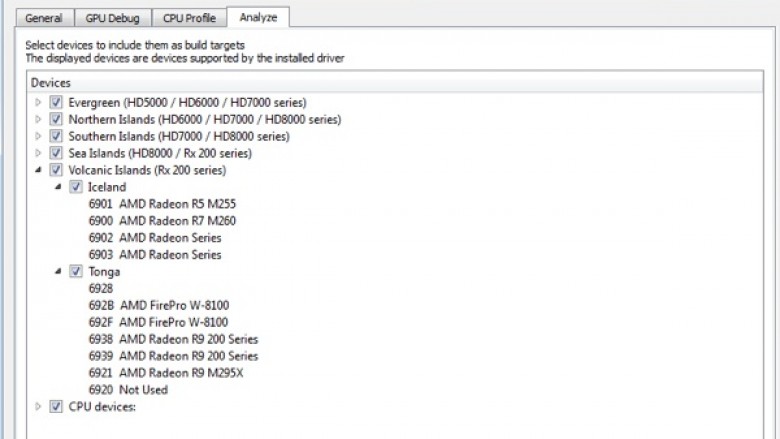Expand the Evergreen tree node
The image size is (780, 439).
point(38,102)
